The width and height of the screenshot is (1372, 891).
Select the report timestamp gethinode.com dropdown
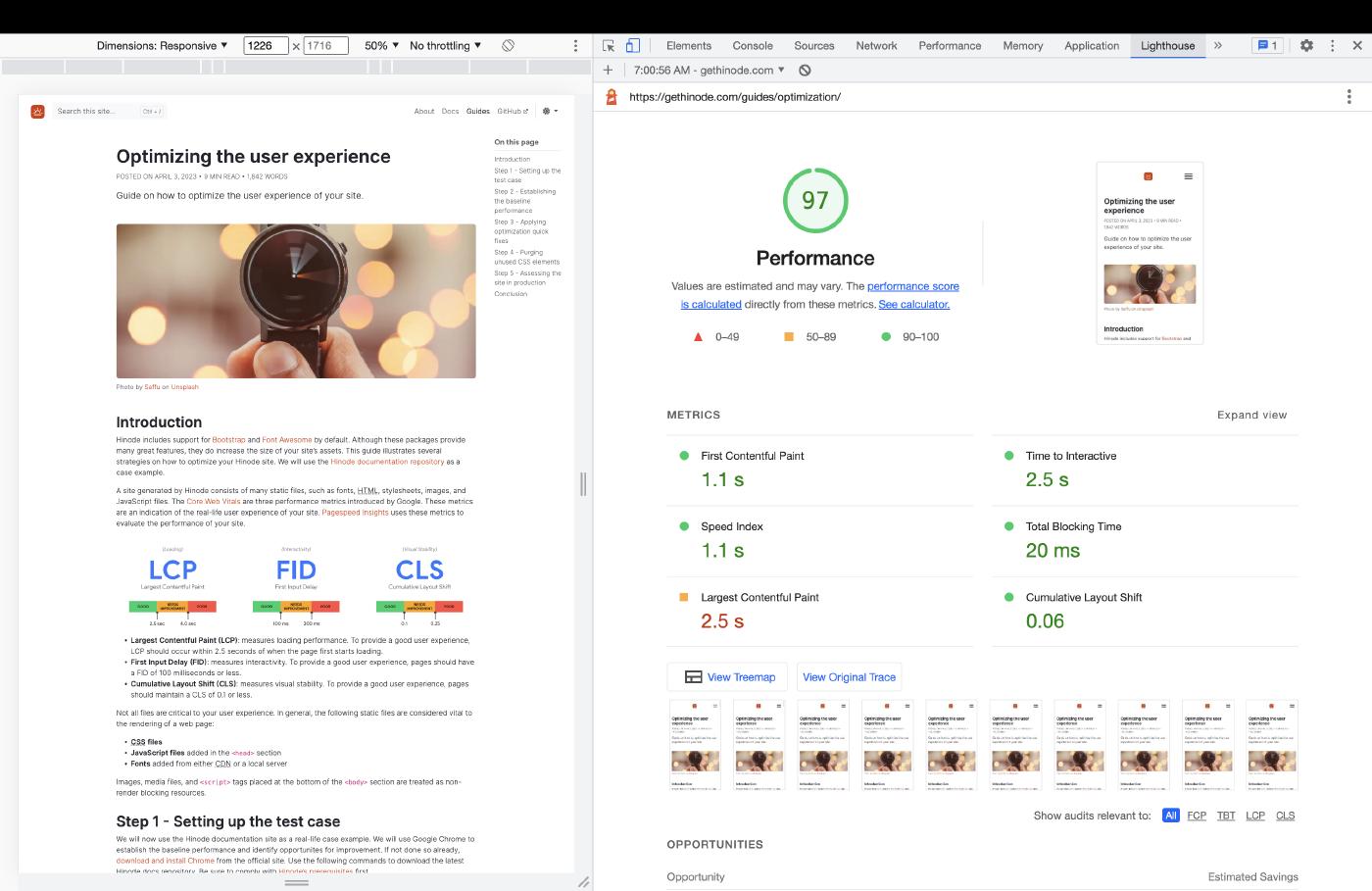(709, 71)
